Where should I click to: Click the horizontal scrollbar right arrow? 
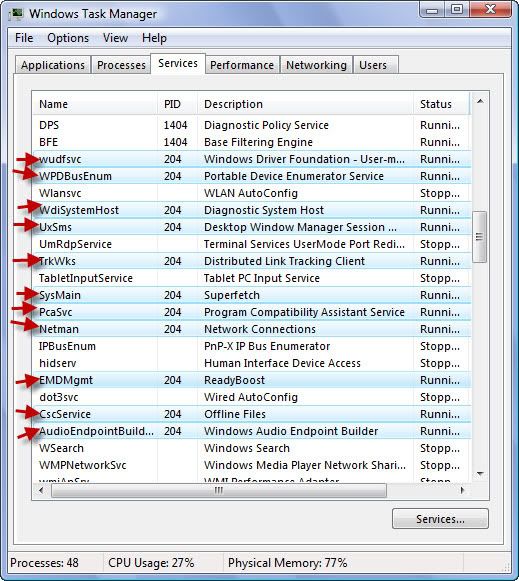point(462,490)
